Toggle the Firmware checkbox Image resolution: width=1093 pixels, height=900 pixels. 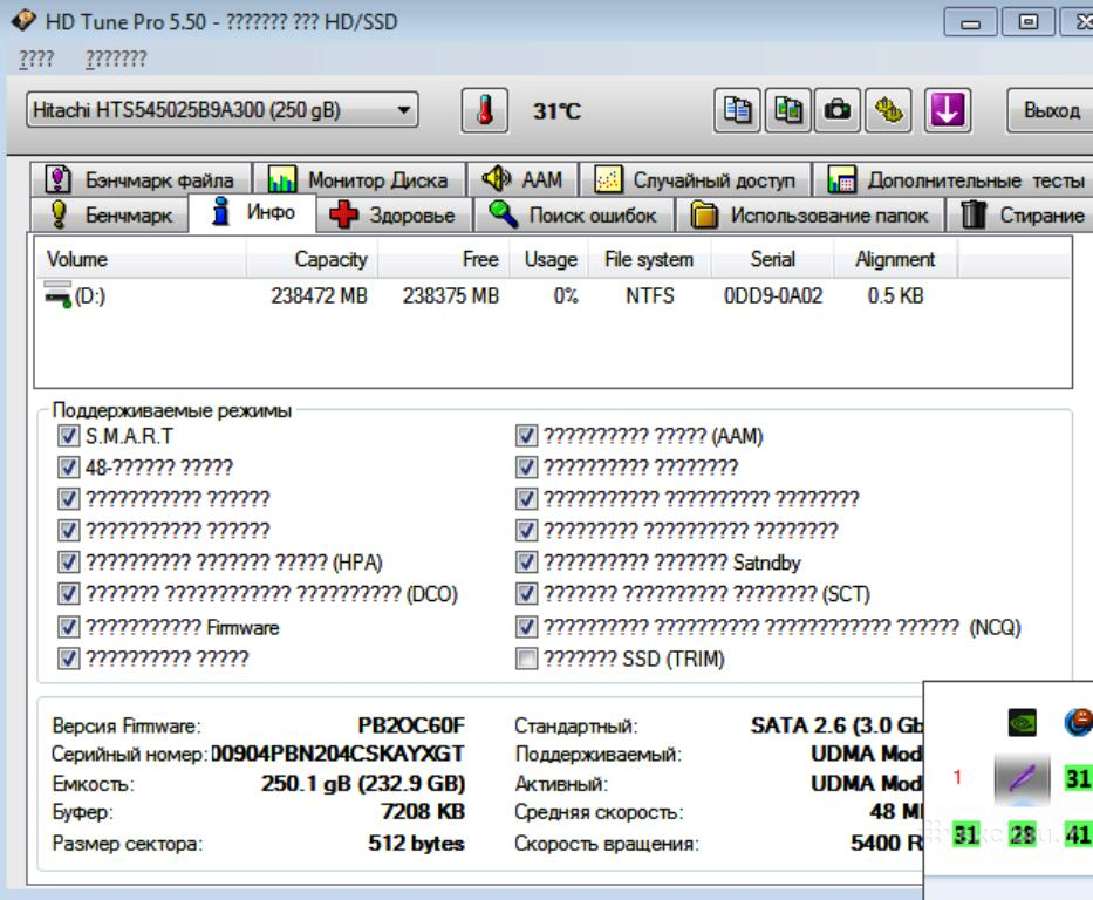[68, 627]
